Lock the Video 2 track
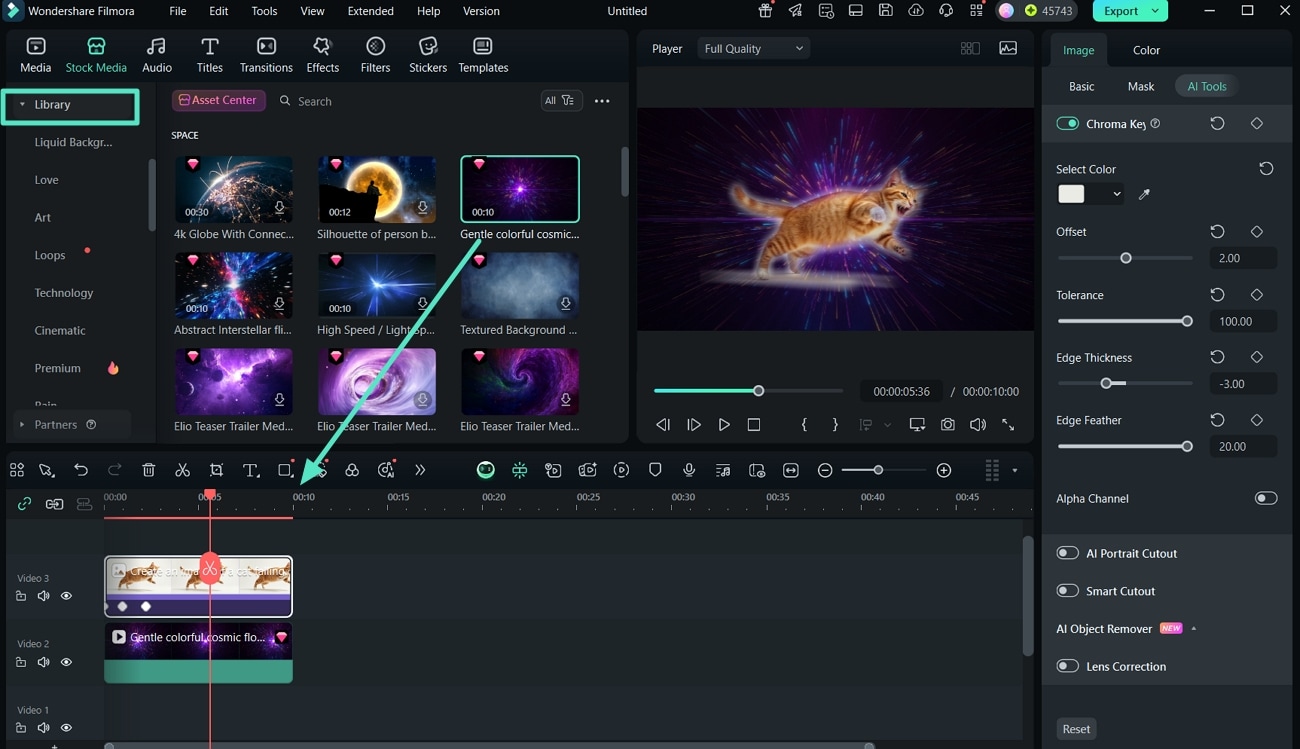The width and height of the screenshot is (1300, 749). [x=21, y=662]
